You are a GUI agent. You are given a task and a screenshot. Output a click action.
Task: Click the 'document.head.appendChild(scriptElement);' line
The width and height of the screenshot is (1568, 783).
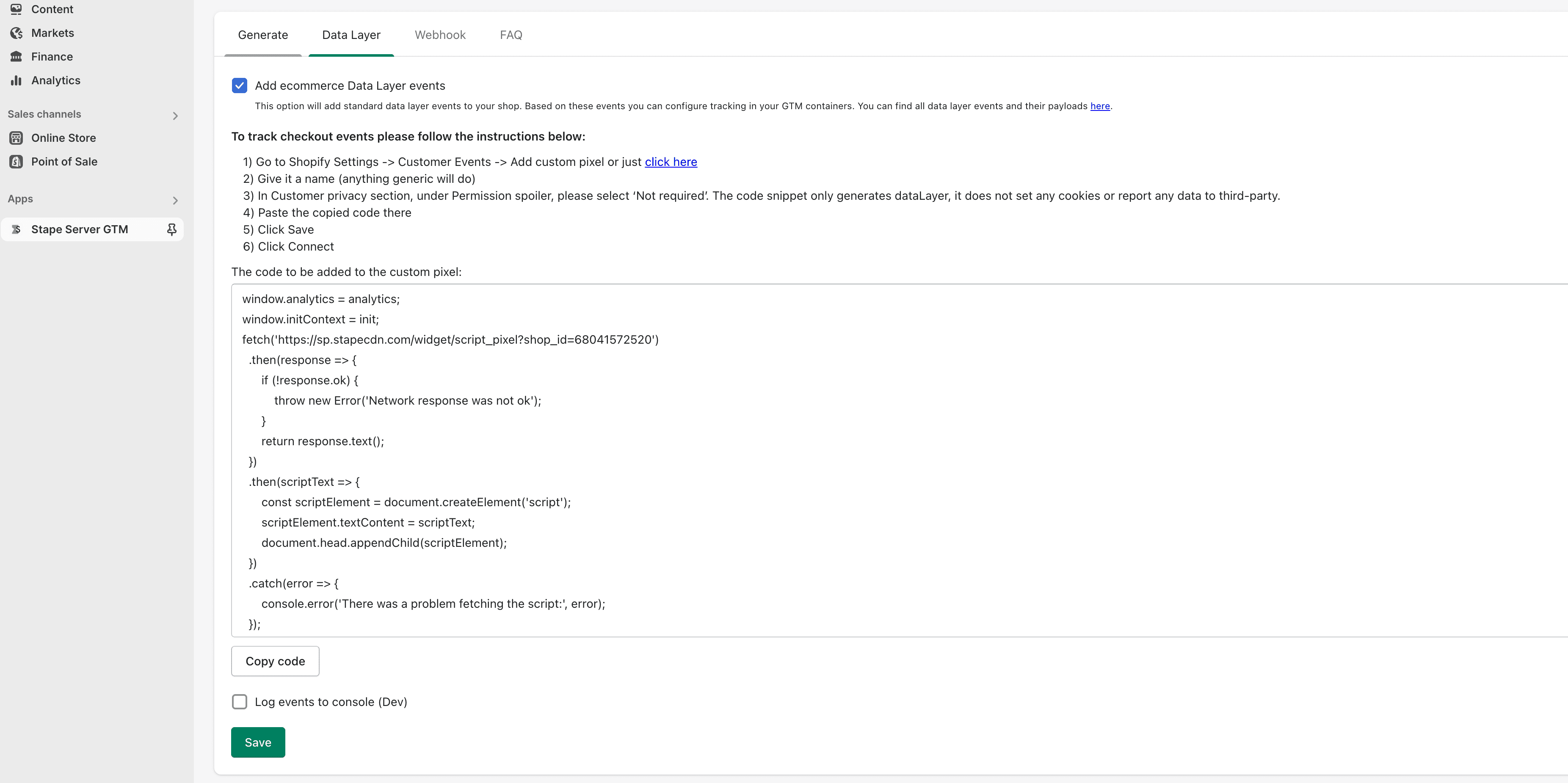click(384, 543)
